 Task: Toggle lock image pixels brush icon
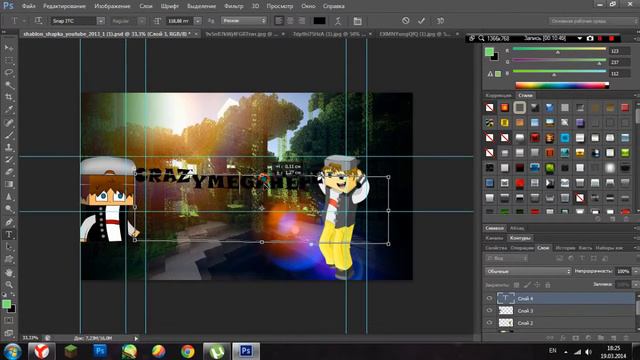527,285
